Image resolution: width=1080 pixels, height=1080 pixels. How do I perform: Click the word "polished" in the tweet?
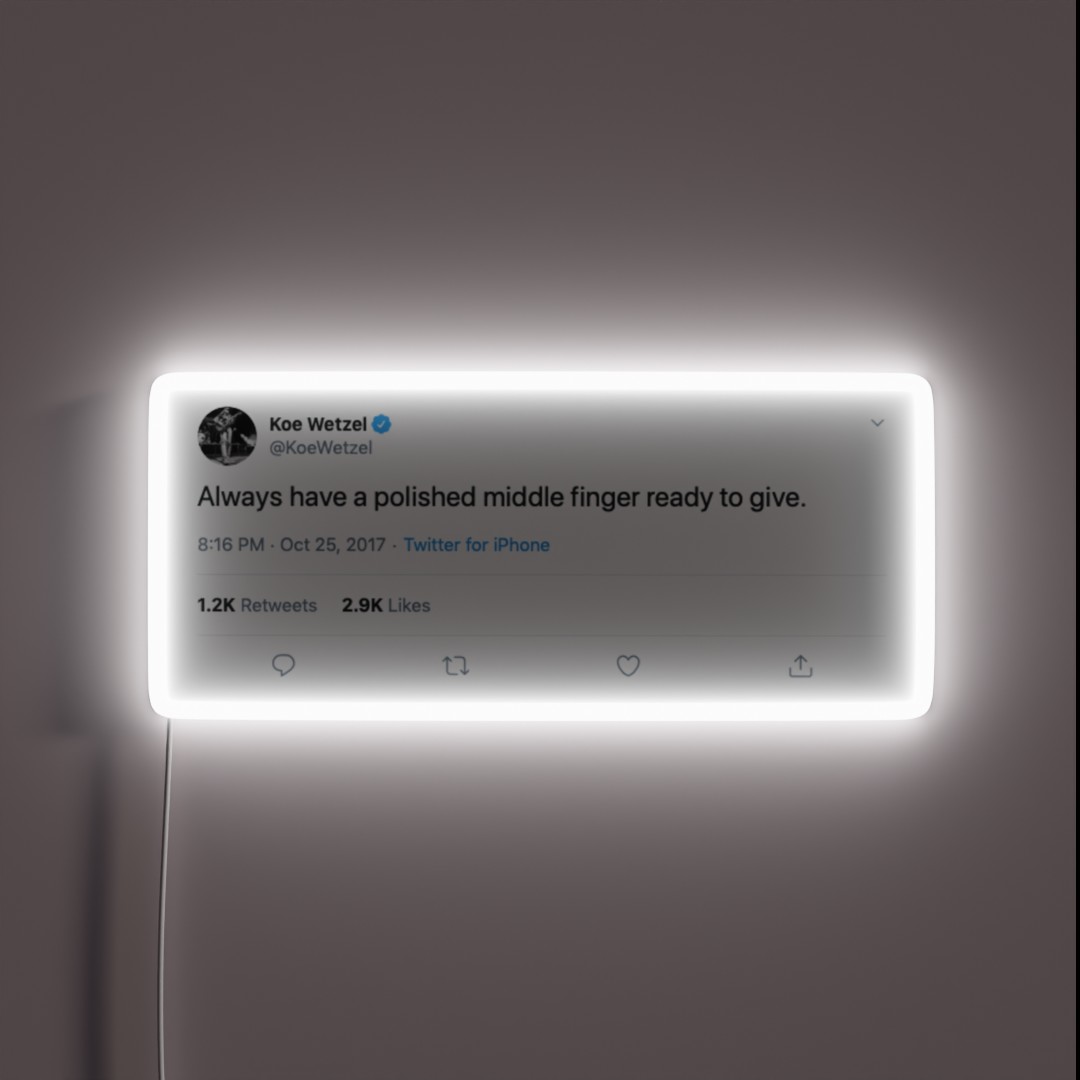point(425,497)
